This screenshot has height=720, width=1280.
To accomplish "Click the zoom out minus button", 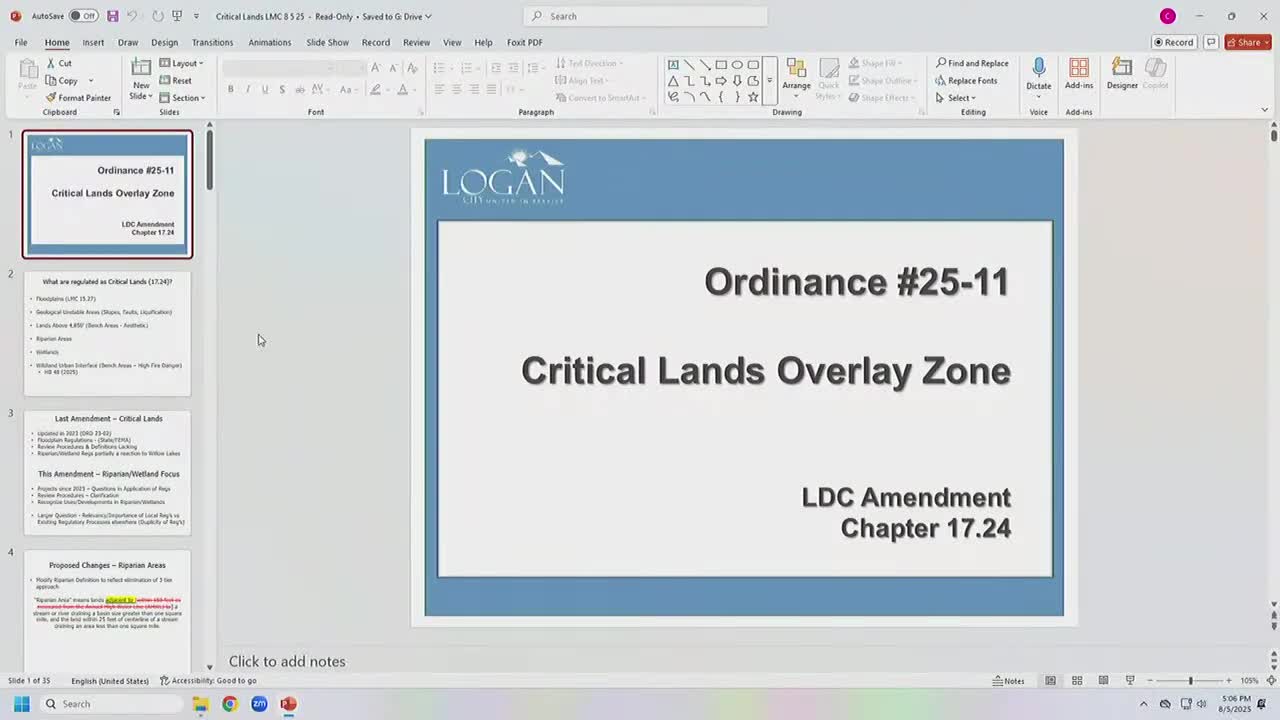I will click(x=1151, y=681).
